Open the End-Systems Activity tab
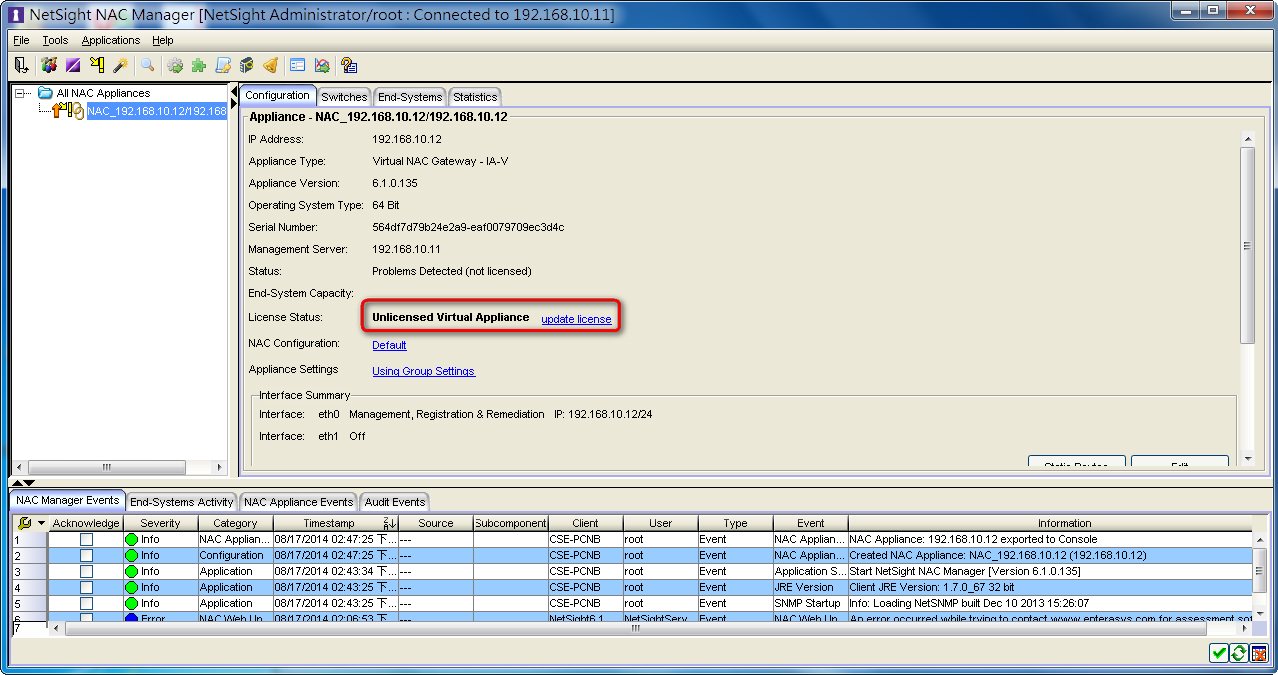1278x675 pixels. (x=182, y=502)
